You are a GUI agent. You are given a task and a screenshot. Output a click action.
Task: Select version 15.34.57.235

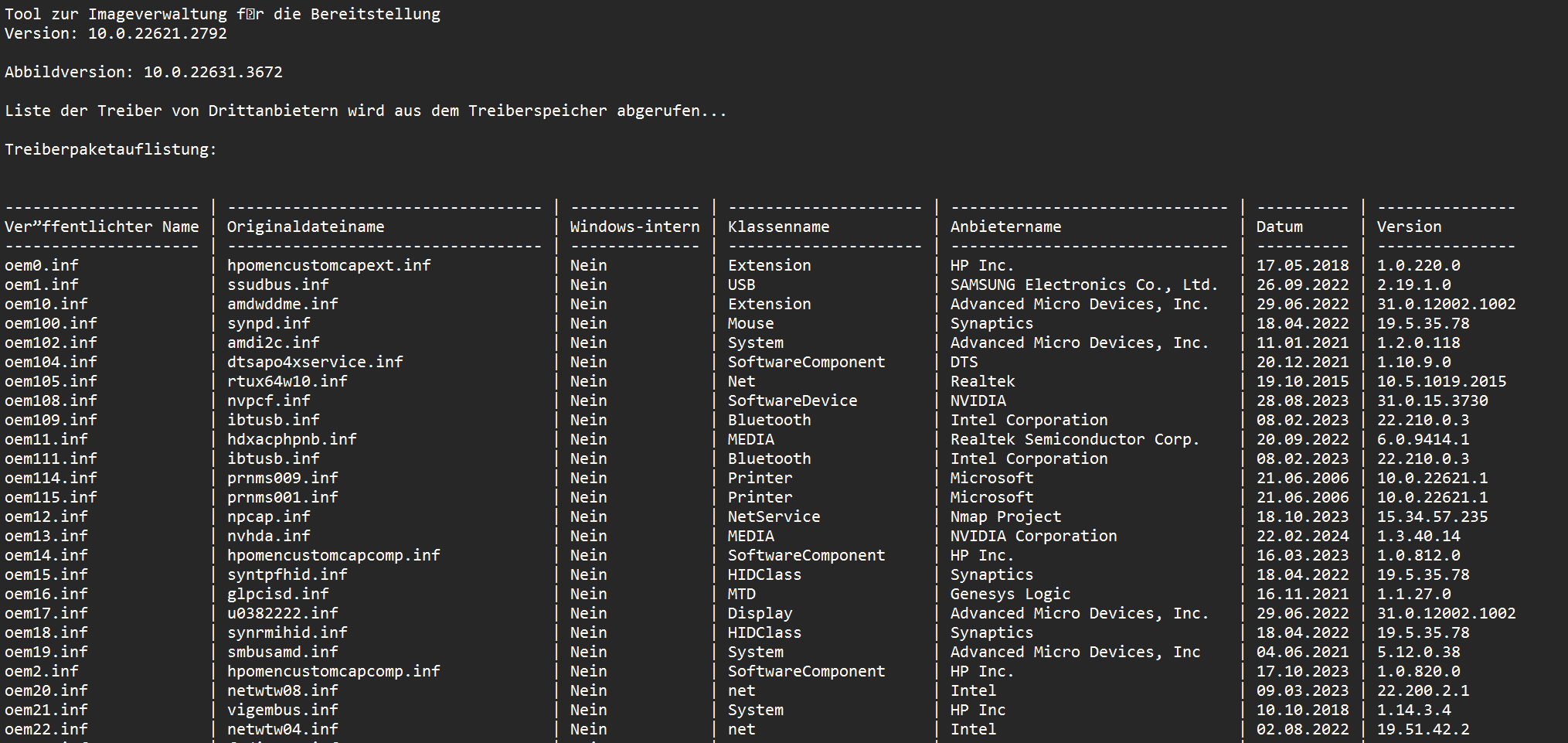[x=1432, y=516]
